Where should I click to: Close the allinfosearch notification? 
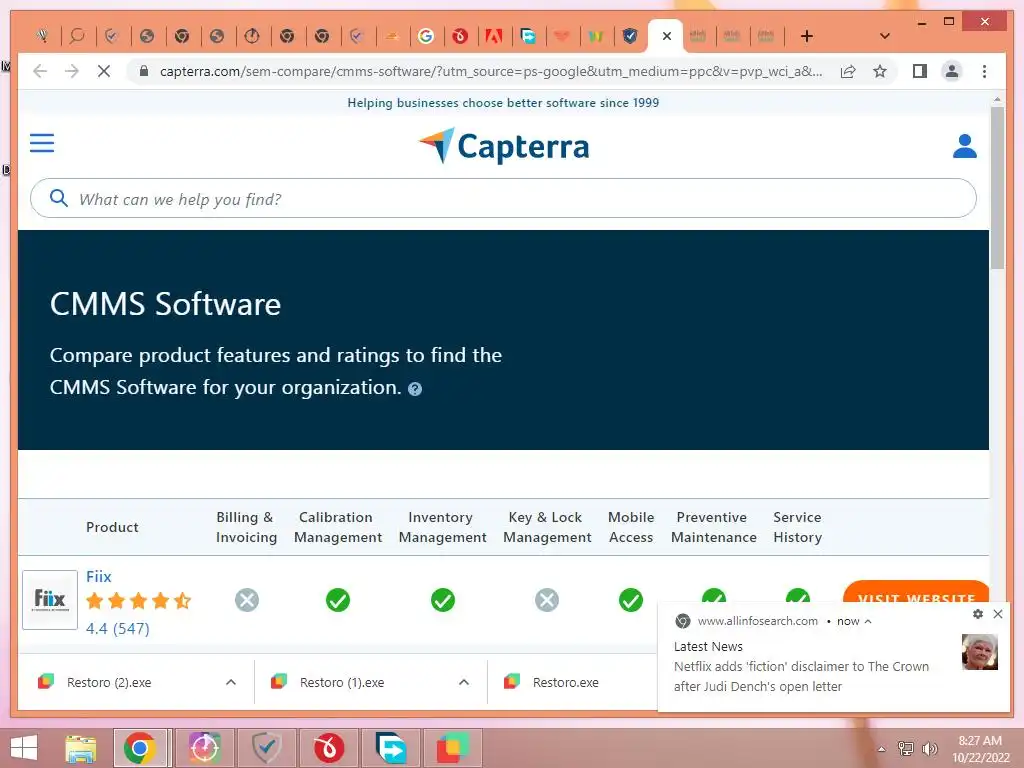pyautogui.click(x=997, y=614)
